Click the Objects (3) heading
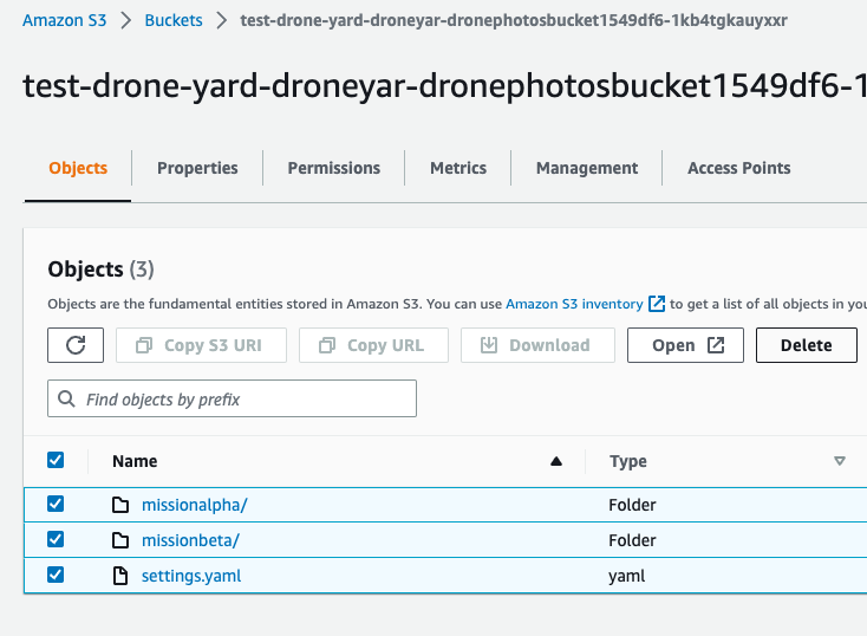This screenshot has height=637, width=868. click(x=101, y=269)
